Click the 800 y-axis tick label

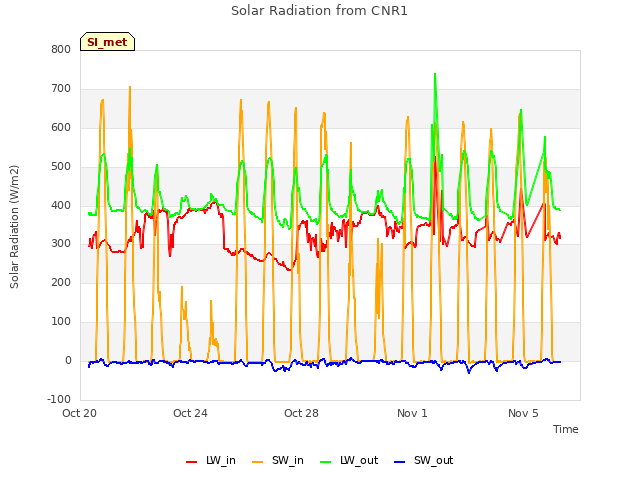coord(61,49)
